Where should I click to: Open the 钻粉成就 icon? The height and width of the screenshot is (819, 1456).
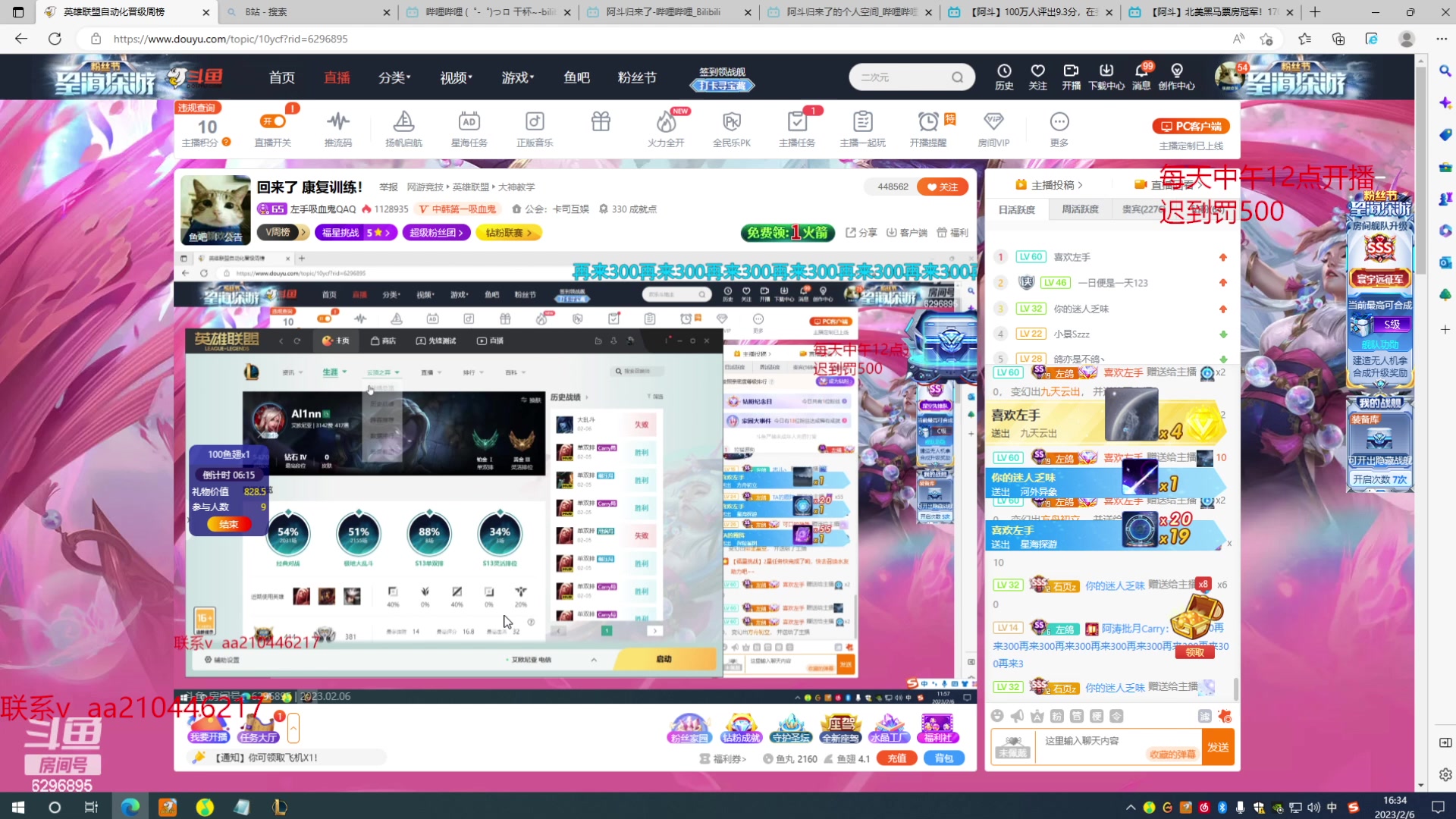(x=741, y=729)
